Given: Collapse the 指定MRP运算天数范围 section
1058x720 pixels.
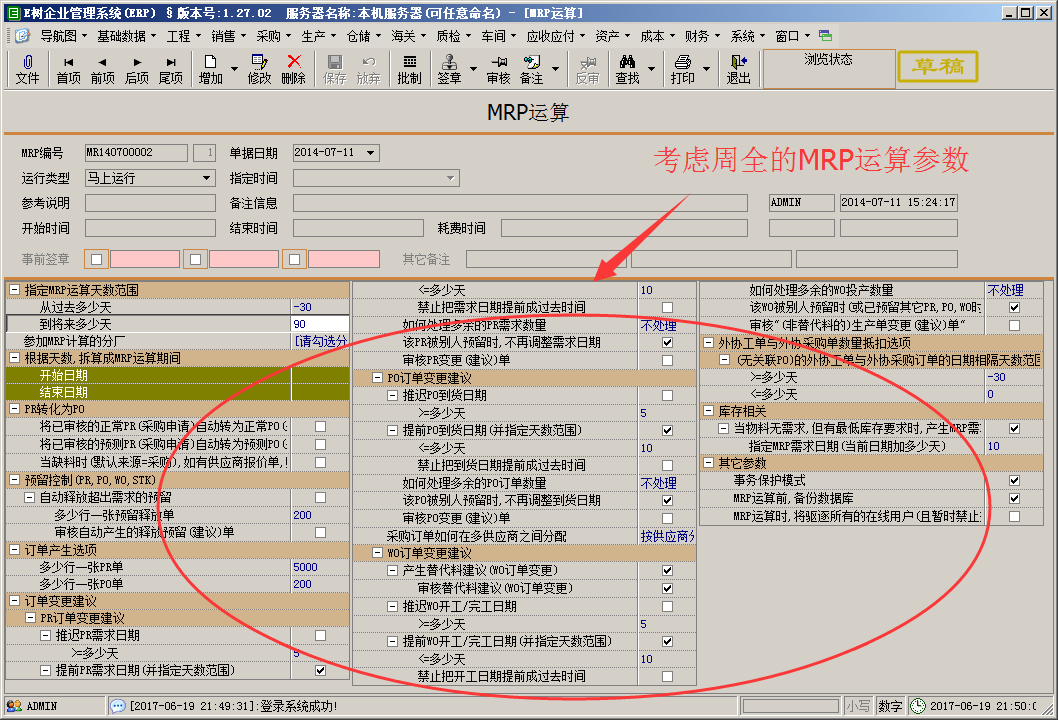Looking at the screenshot, I should 14,290.
